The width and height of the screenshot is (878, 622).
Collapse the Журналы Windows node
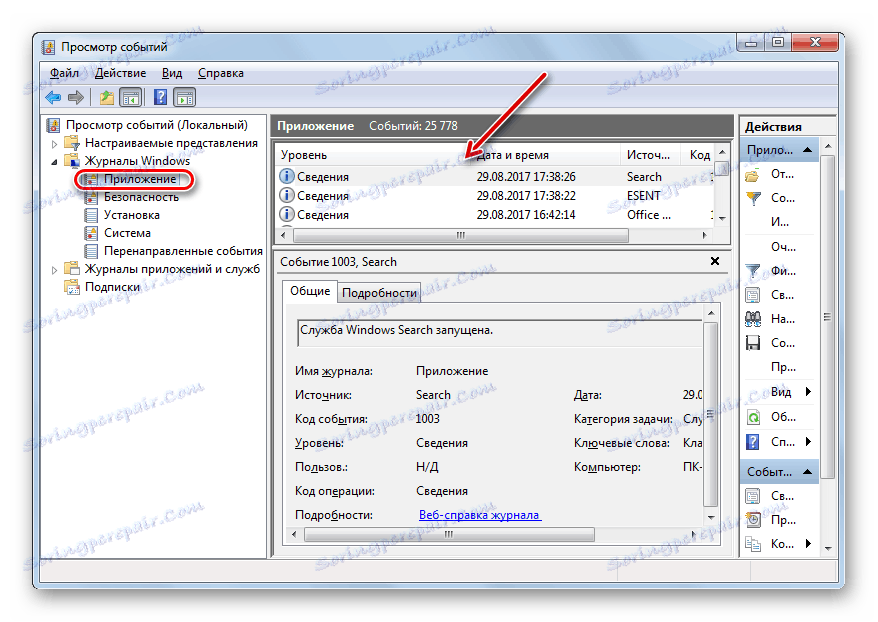tap(54, 162)
